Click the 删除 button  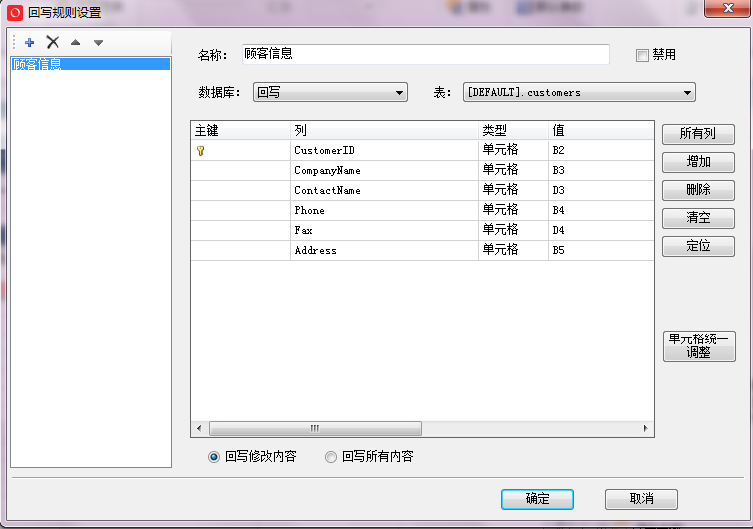[x=698, y=190]
